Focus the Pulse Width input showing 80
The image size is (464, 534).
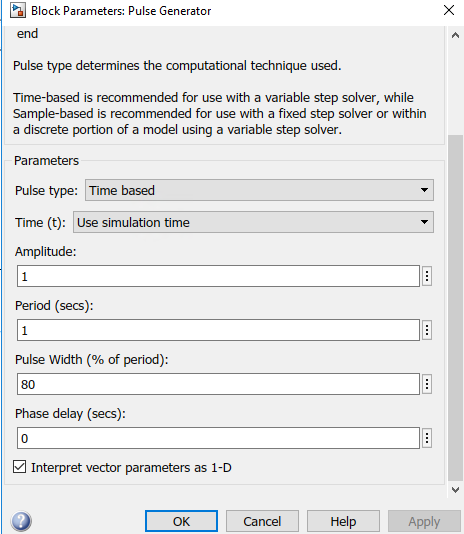[218, 384]
